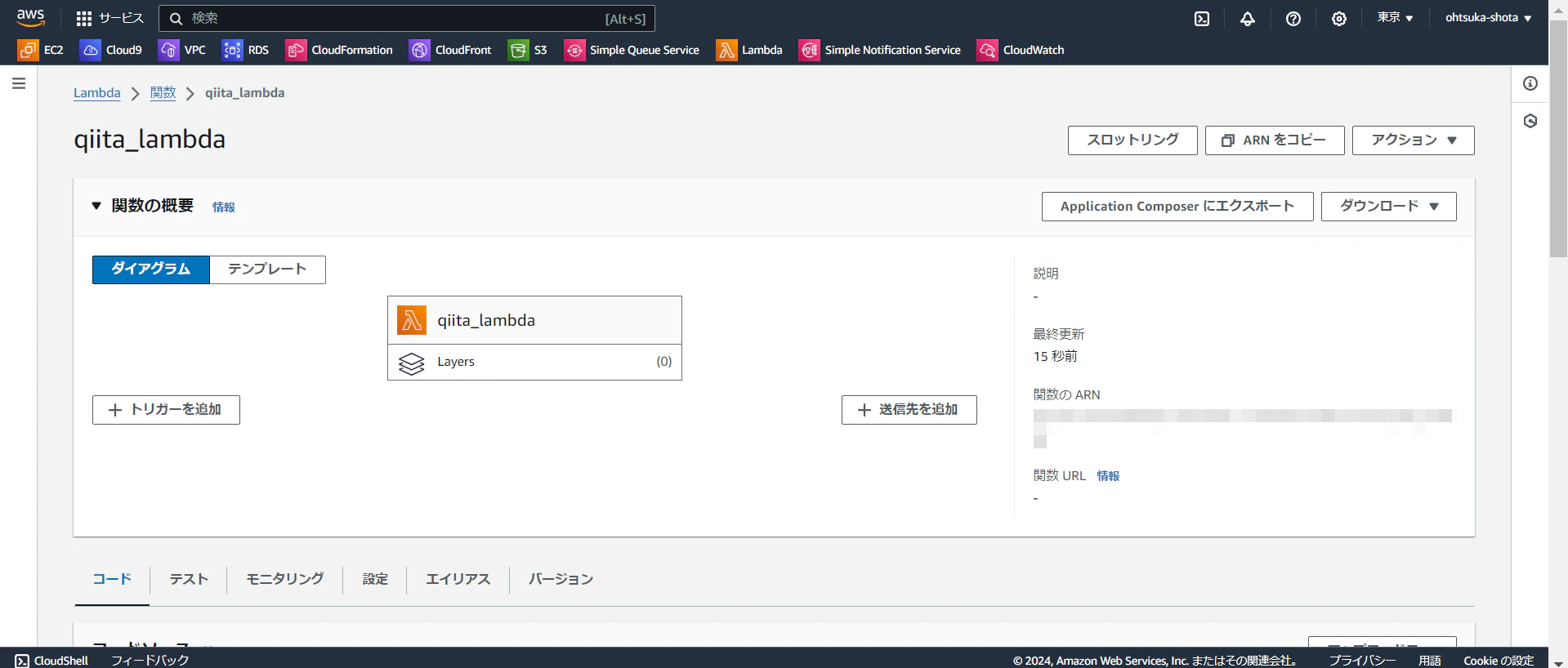Open settings gear in top bar
Image resolution: width=1568 pixels, height=668 pixels.
coord(1339,18)
